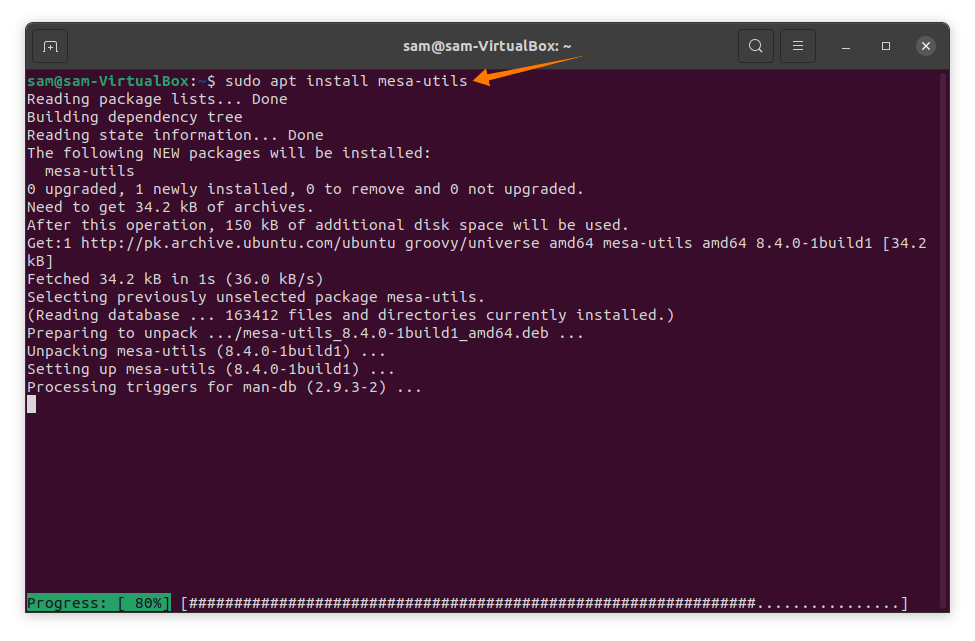Click the 'Setting up mesa-utils' line
The width and height of the screenshot is (975, 641).
point(211,369)
